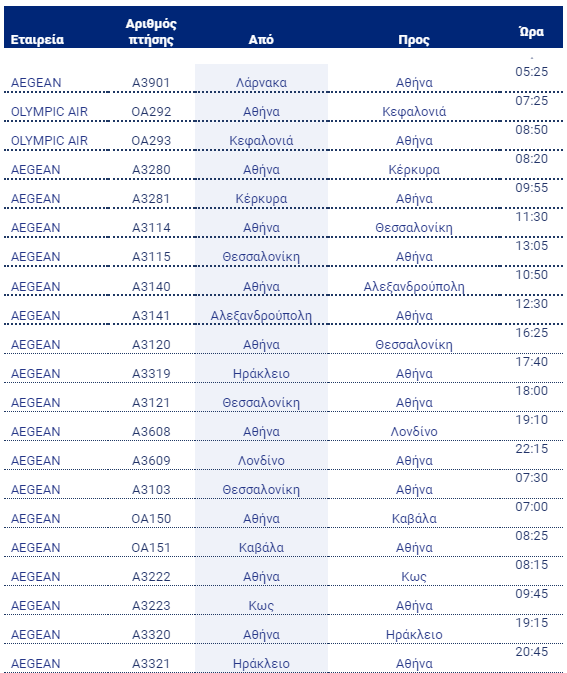Screen dimensions: 567x673
Task: Select the 22:15 time entry
Action: [x=531, y=449]
